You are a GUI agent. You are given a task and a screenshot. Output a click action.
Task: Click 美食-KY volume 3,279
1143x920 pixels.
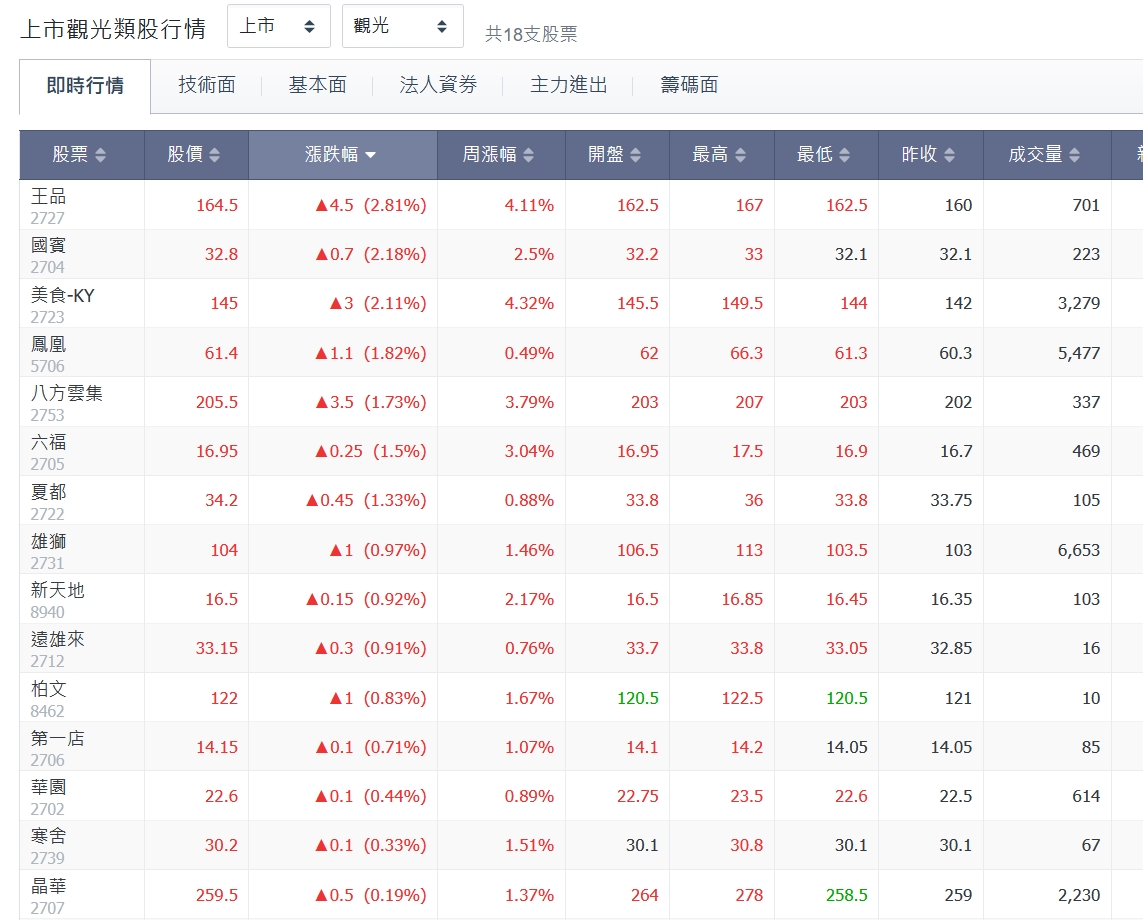click(x=1079, y=303)
